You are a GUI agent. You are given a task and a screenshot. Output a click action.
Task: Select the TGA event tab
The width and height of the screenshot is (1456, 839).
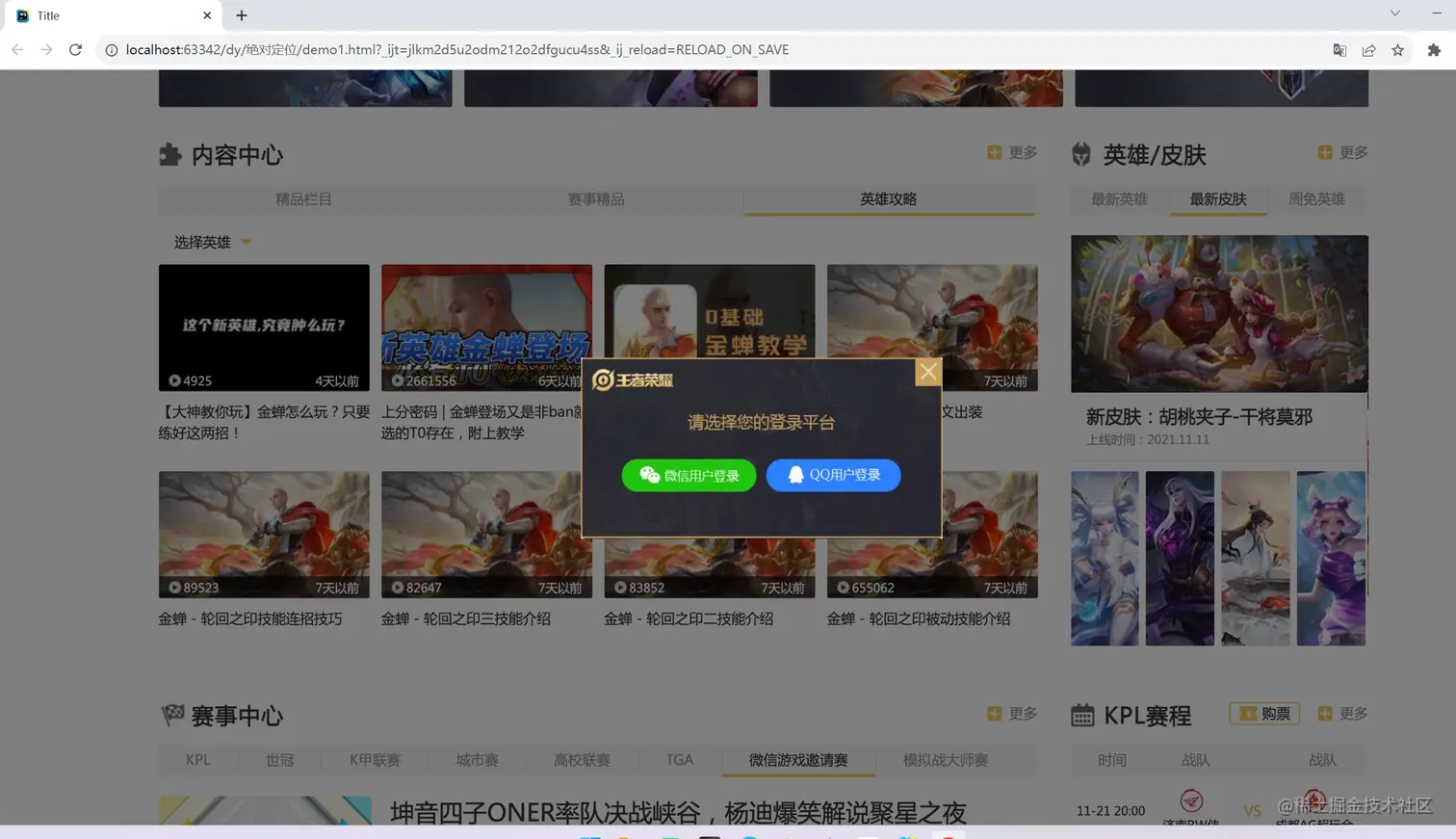(680, 760)
